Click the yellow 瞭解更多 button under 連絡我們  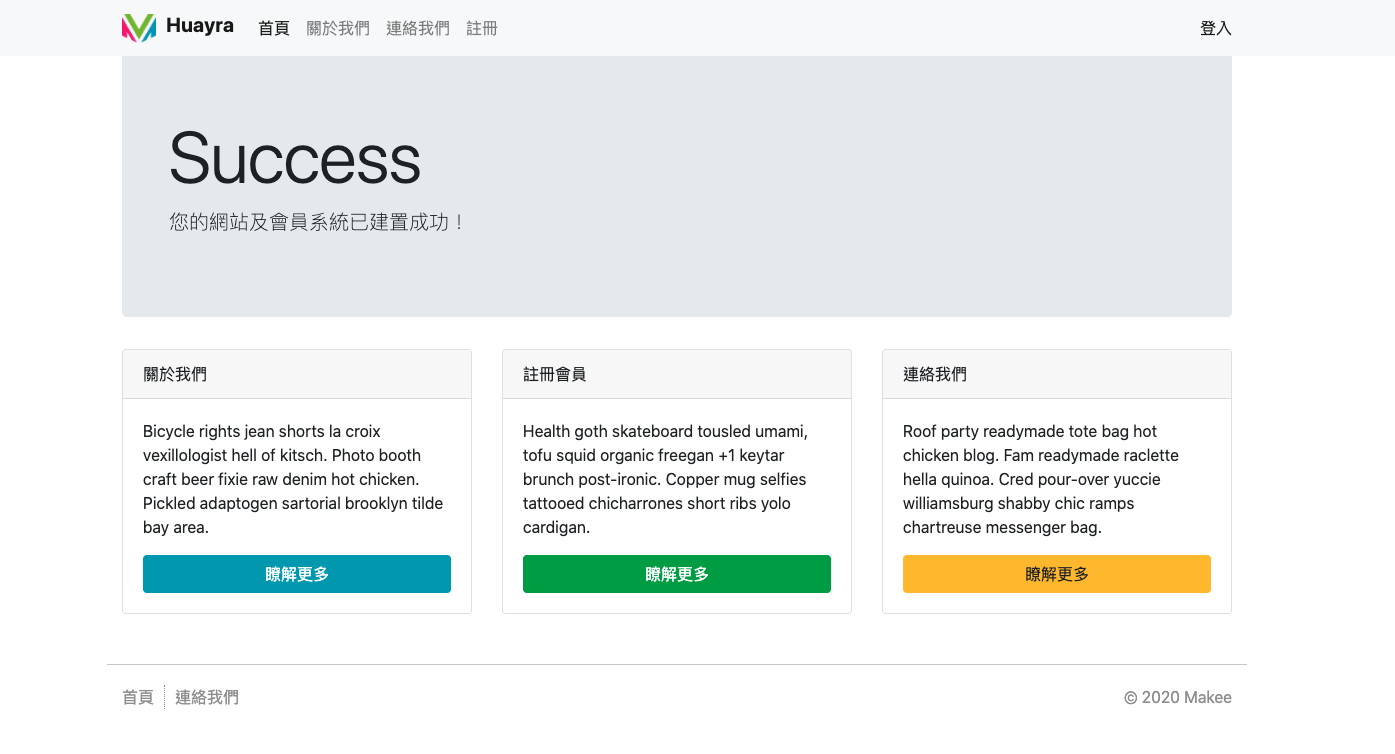tap(1057, 574)
